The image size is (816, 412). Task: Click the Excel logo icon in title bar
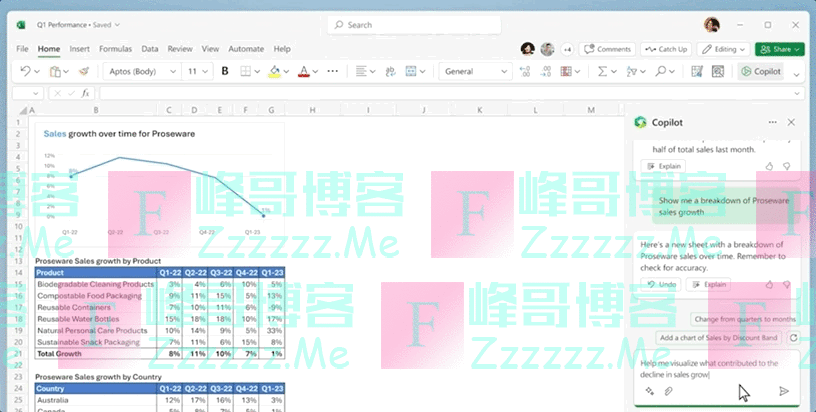click(x=21, y=25)
